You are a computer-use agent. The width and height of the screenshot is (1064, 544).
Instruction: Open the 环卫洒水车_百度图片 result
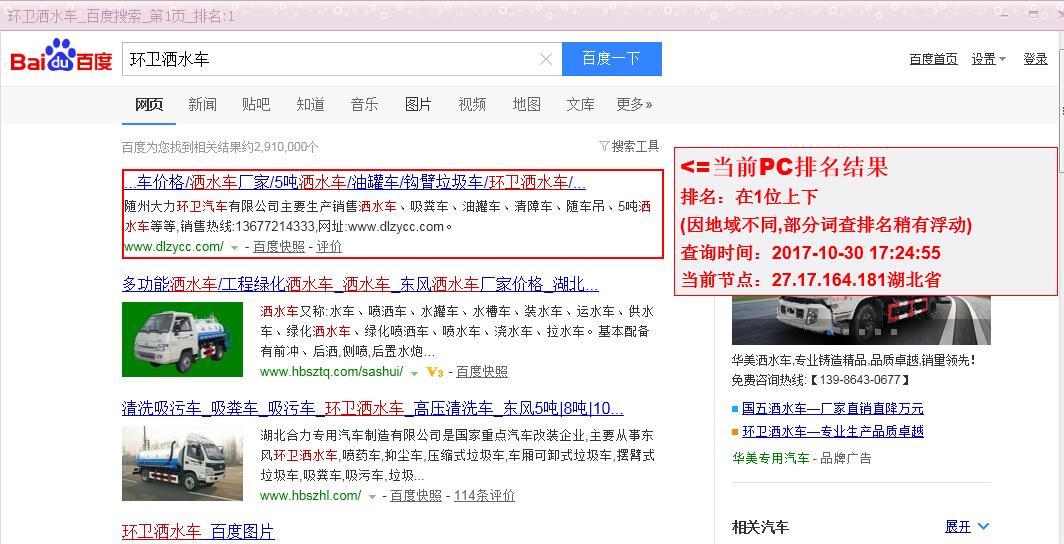(198, 531)
